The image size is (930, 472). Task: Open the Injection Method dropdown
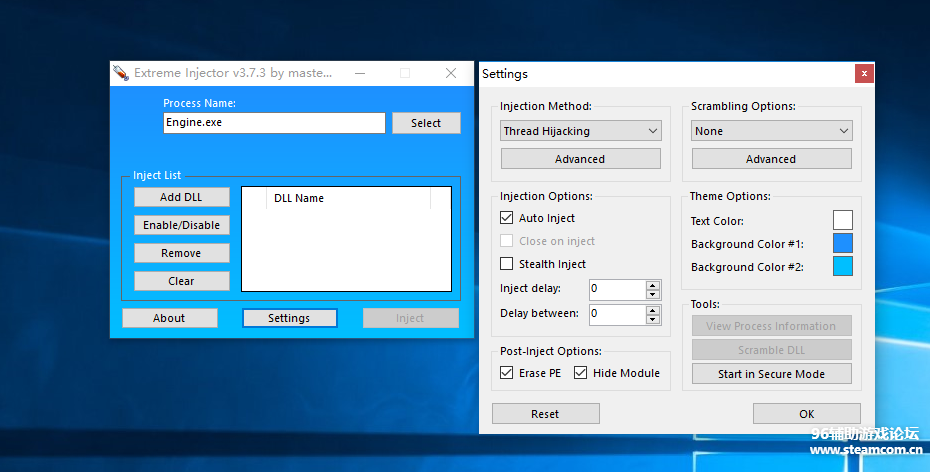pyautogui.click(x=581, y=130)
